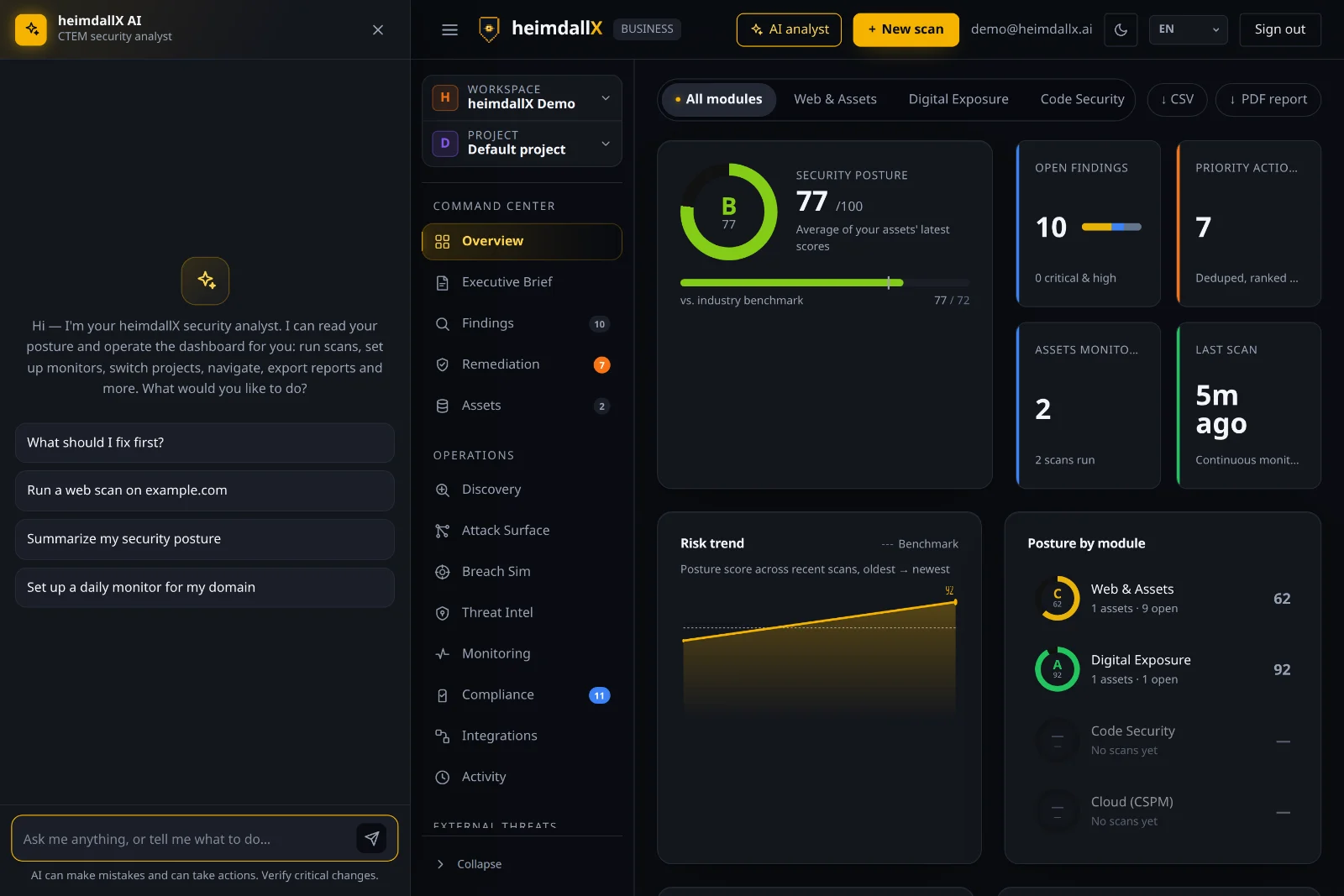The height and width of the screenshot is (896, 1344).
Task: Close the heimdallX AI panel
Action: coord(378,29)
